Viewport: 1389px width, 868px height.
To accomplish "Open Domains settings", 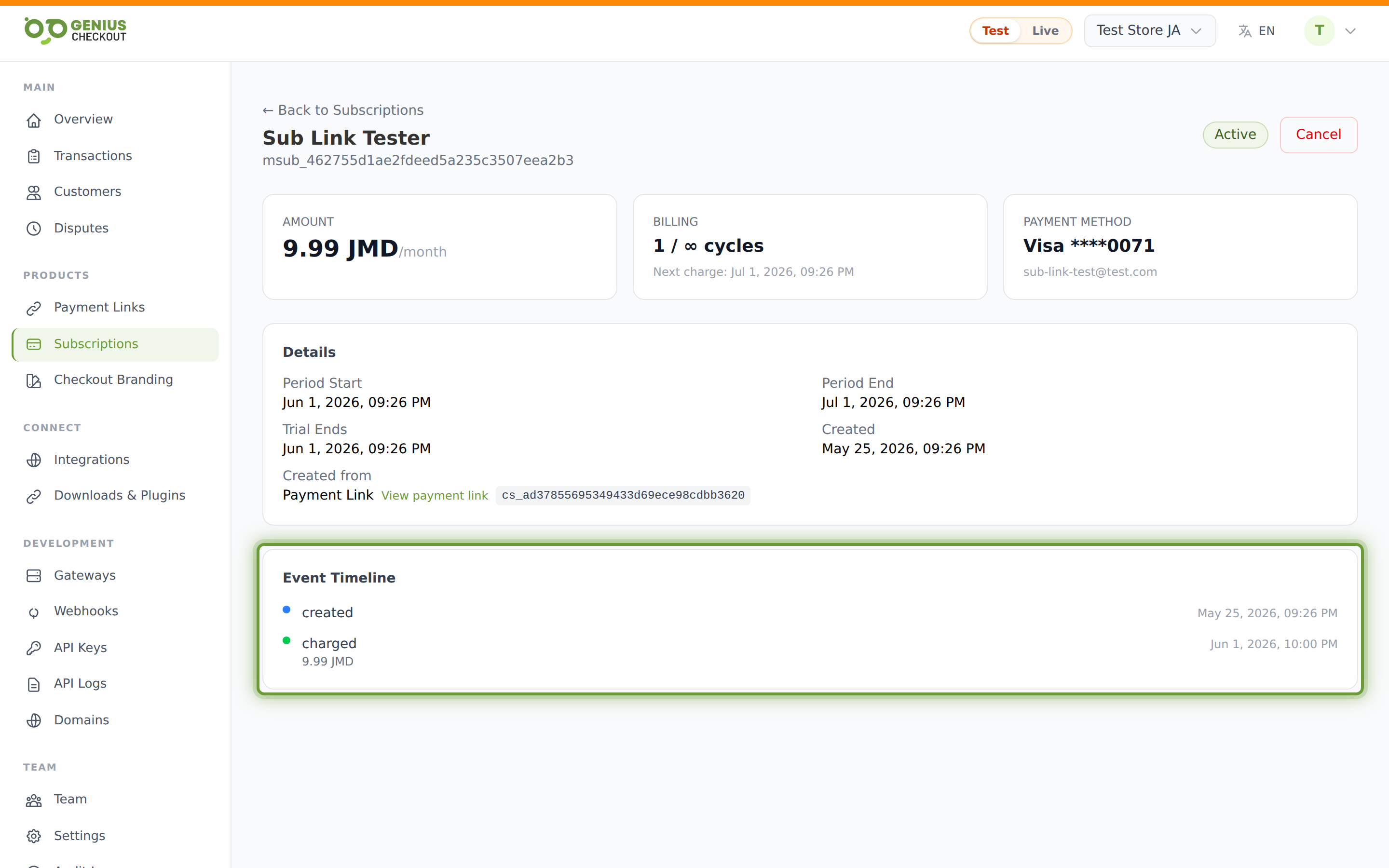I will [x=115, y=720].
